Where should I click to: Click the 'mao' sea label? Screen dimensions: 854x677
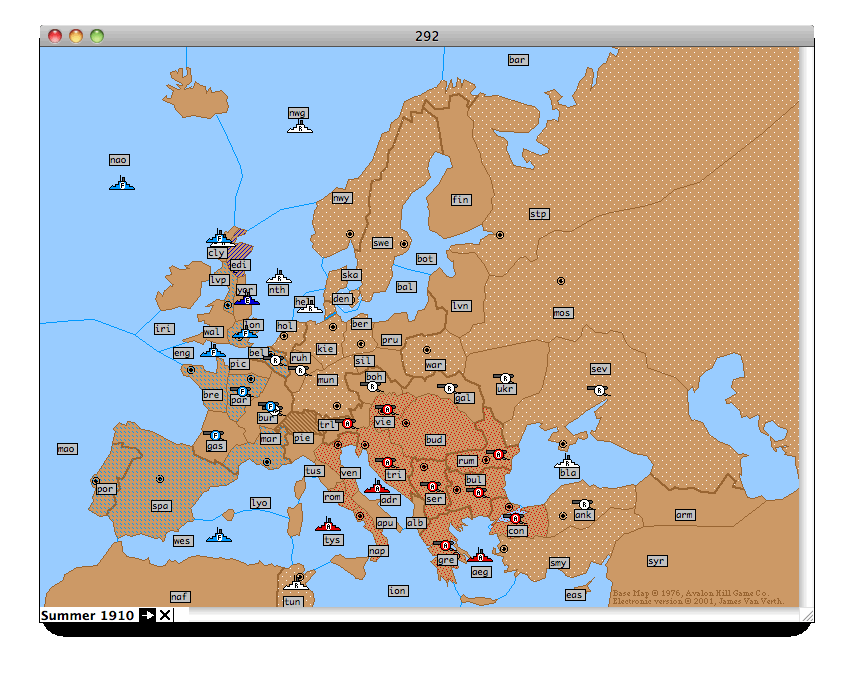[67, 449]
